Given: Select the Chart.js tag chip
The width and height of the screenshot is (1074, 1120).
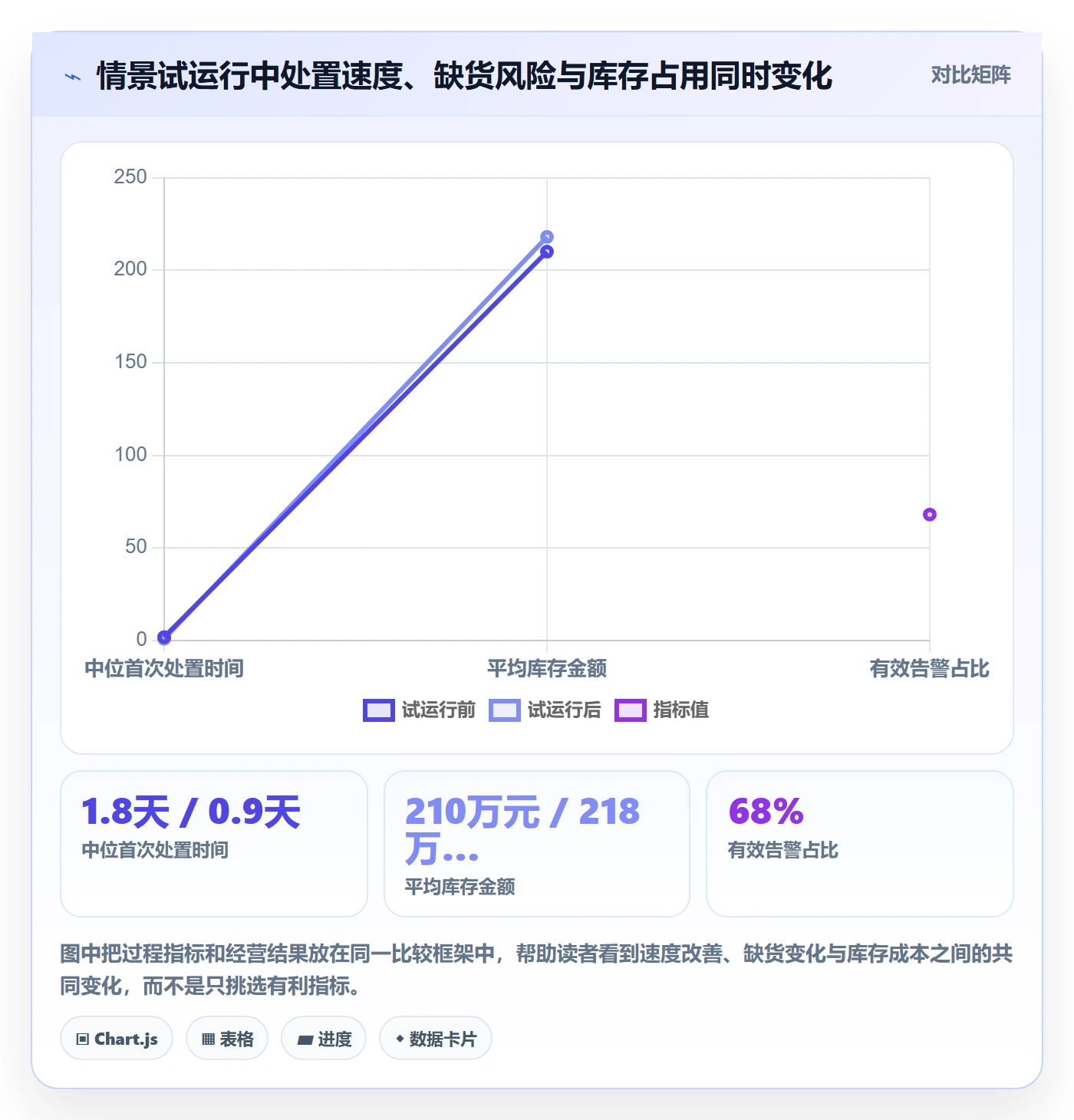Looking at the screenshot, I should (117, 1039).
